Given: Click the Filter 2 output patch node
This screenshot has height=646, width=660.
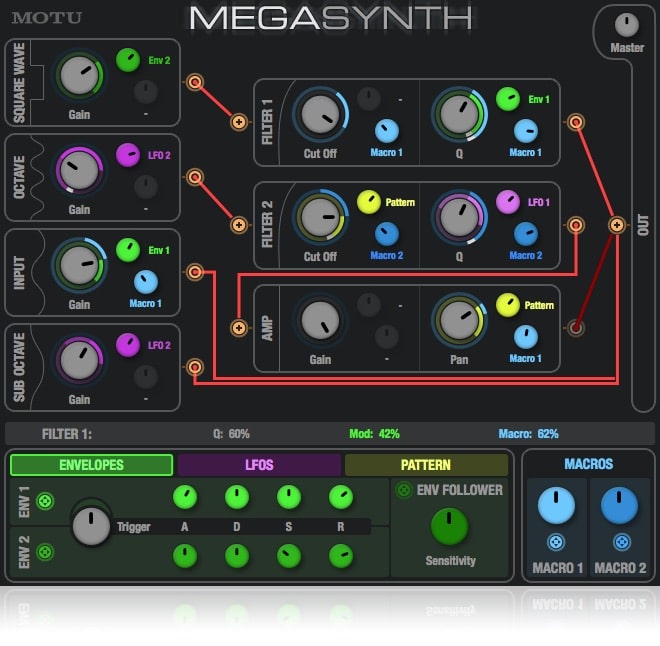Looking at the screenshot, I should pos(575,225).
